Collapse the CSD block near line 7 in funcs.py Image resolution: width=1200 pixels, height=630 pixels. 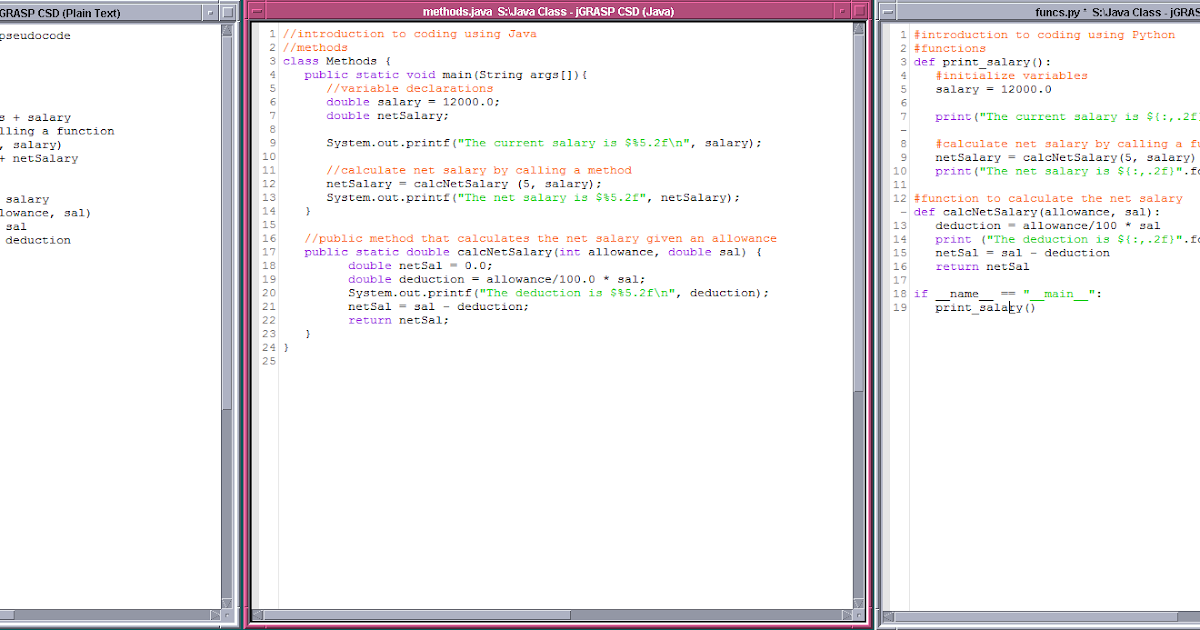[903, 129]
